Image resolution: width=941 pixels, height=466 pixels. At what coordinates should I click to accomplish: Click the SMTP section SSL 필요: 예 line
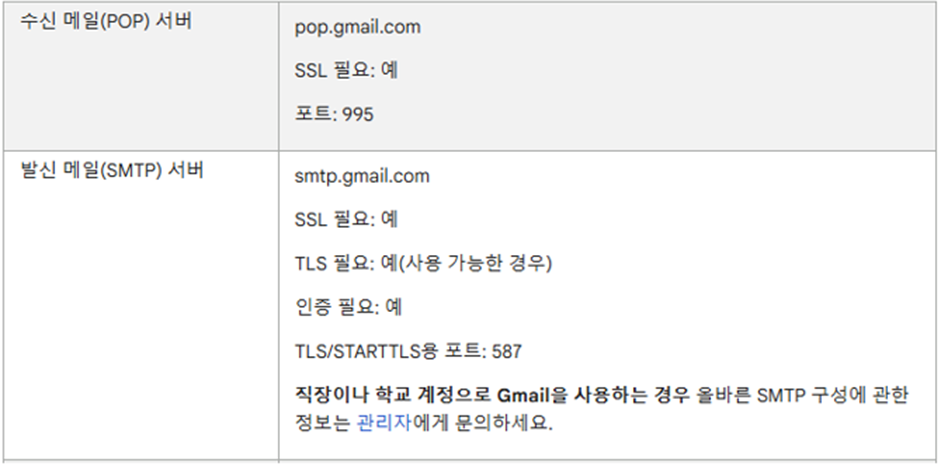pyautogui.click(x=346, y=220)
